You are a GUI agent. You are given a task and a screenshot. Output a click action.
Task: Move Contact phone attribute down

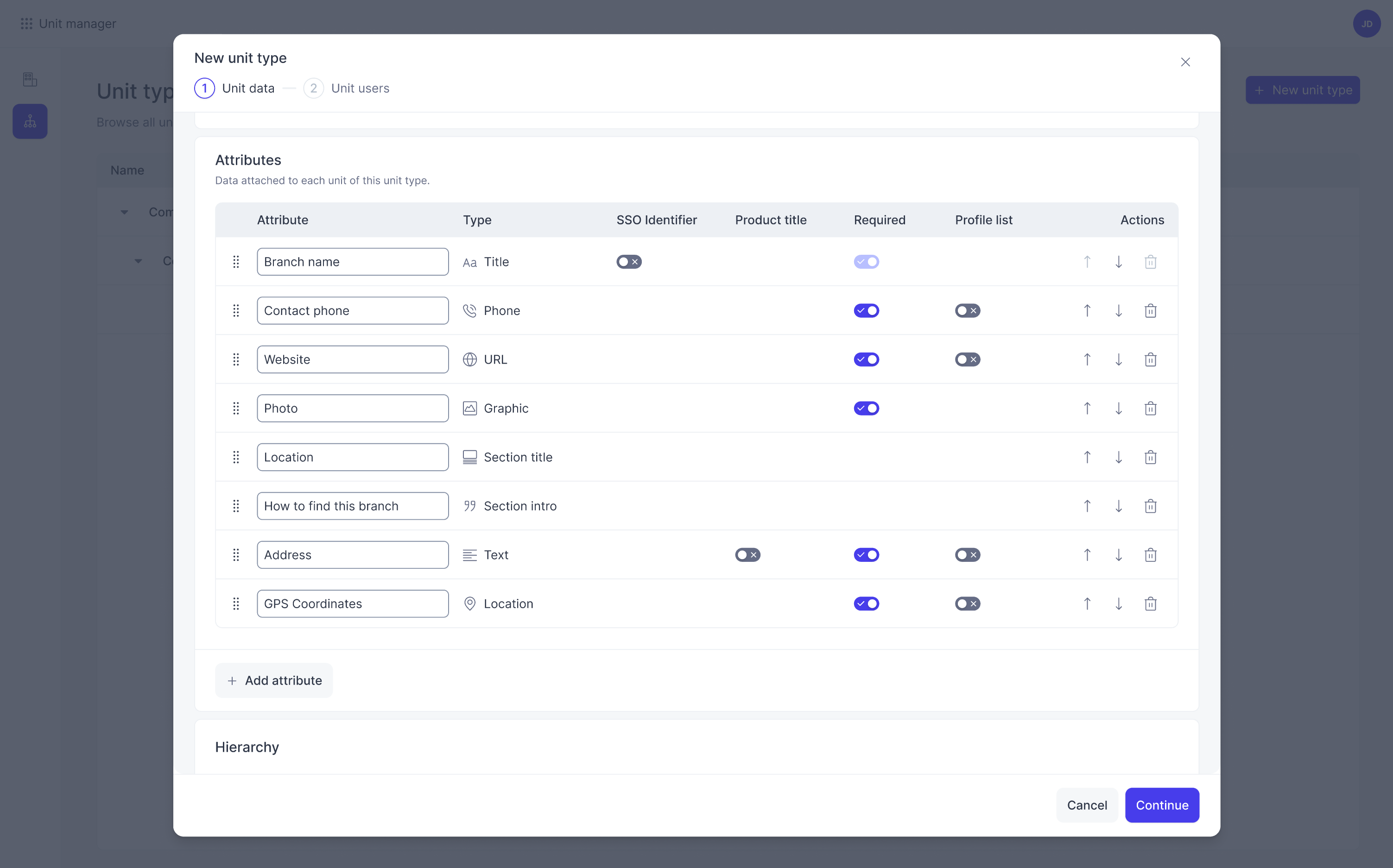(x=1119, y=311)
